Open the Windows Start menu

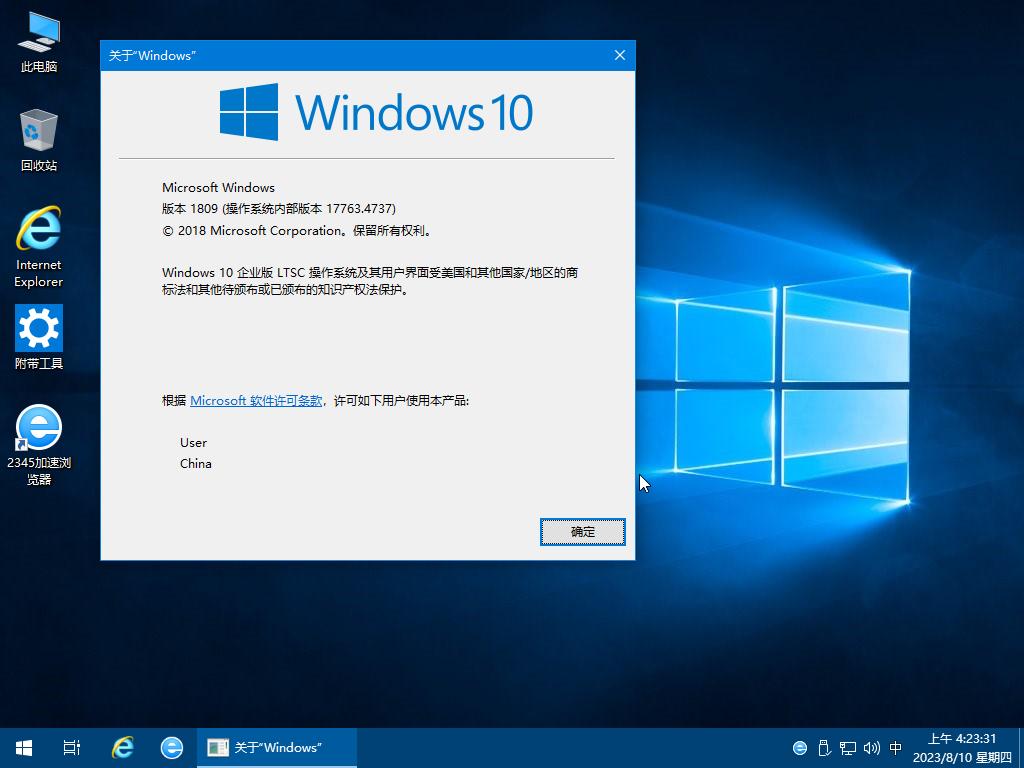point(24,748)
